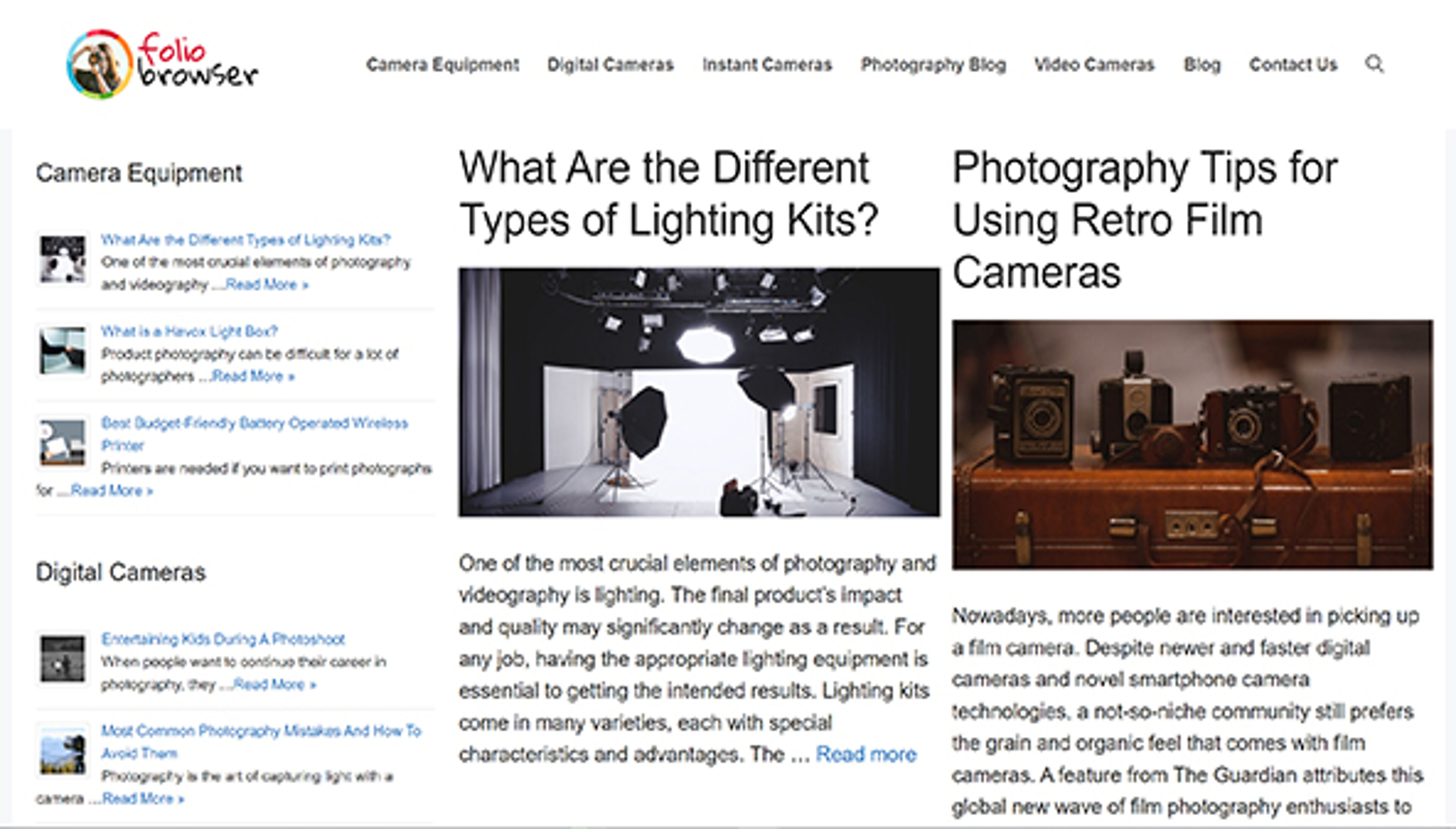Open the search function via magnifier icon
This screenshot has height=829, width=1456.
tap(1376, 64)
